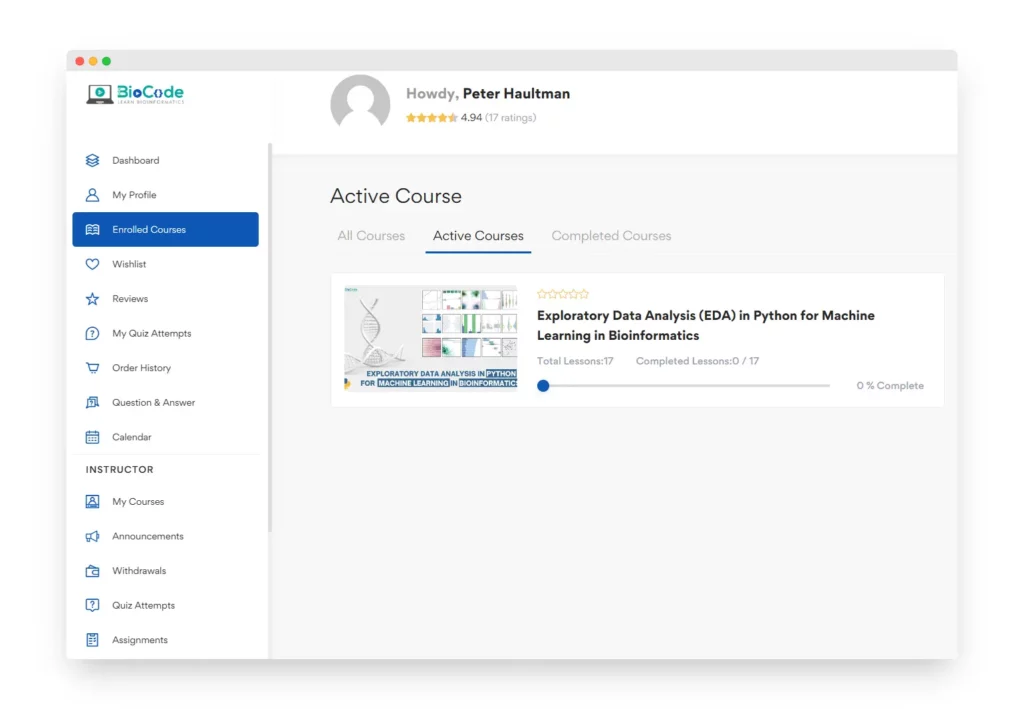The image size is (1024, 709).
Task: Click the profile avatar picture
Action: coord(360,104)
